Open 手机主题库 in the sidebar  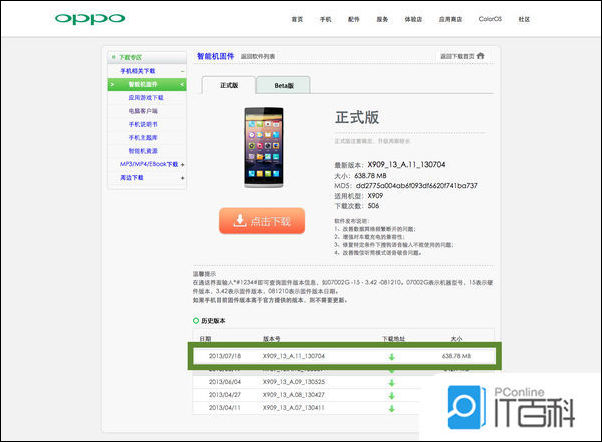click(143, 137)
